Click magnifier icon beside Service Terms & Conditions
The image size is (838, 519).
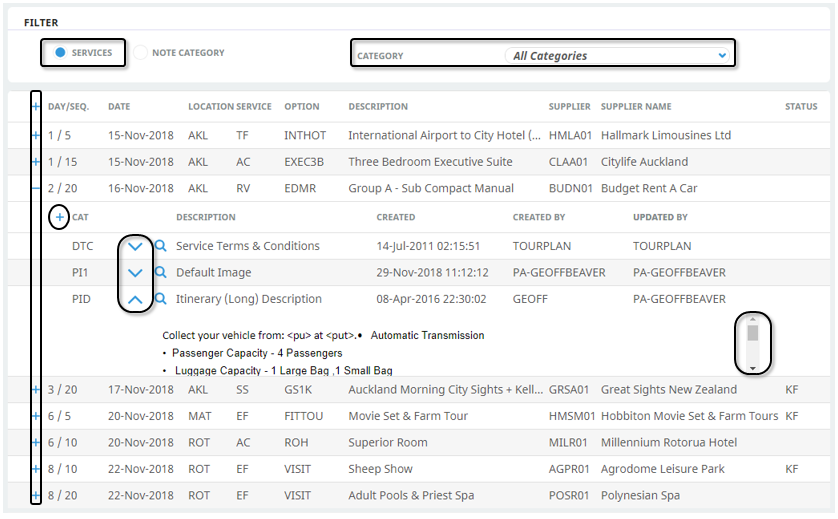click(x=160, y=246)
